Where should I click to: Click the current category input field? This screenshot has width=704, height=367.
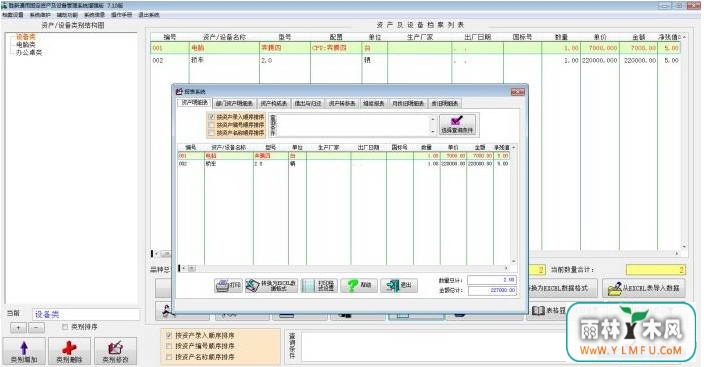(86, 314)
